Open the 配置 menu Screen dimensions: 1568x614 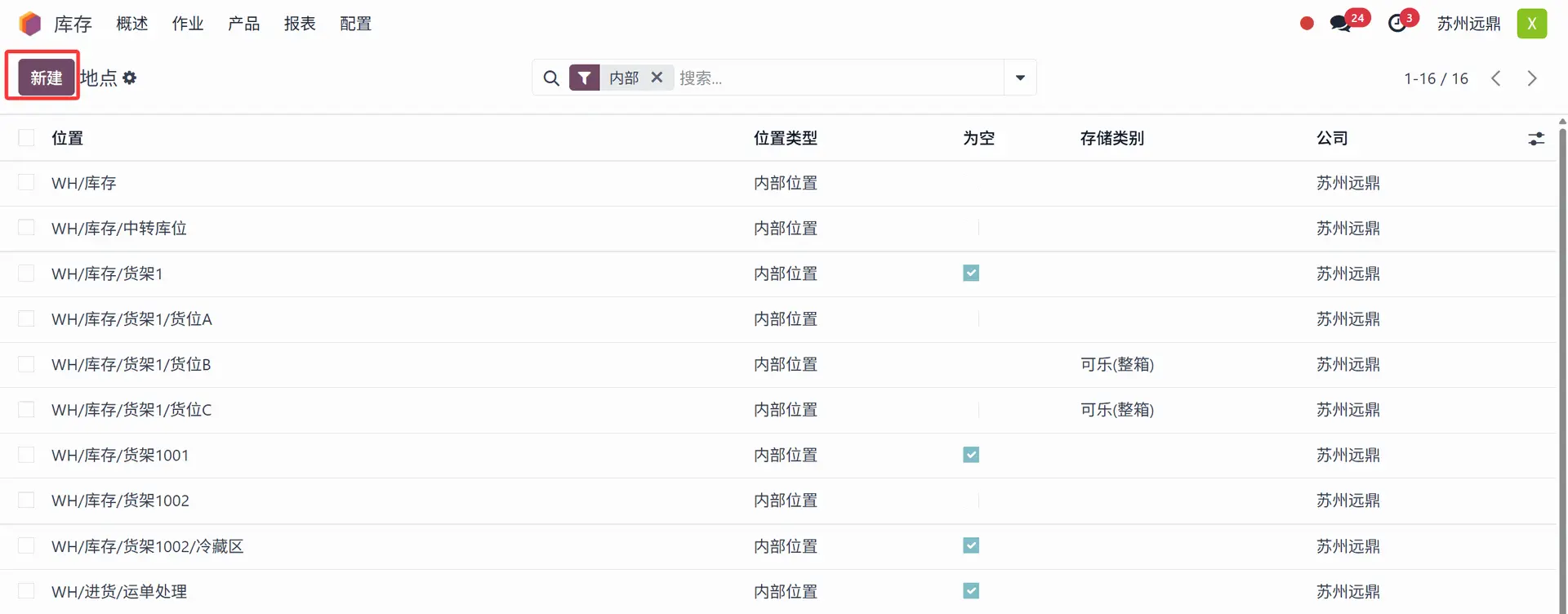[x=355, y=24]
